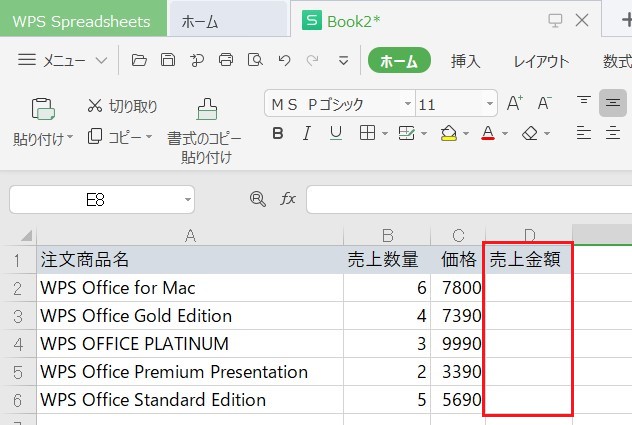Click the zoom magnifier icon by formula bar
This screenshot has height=425, width=632.
coord(258,199)
